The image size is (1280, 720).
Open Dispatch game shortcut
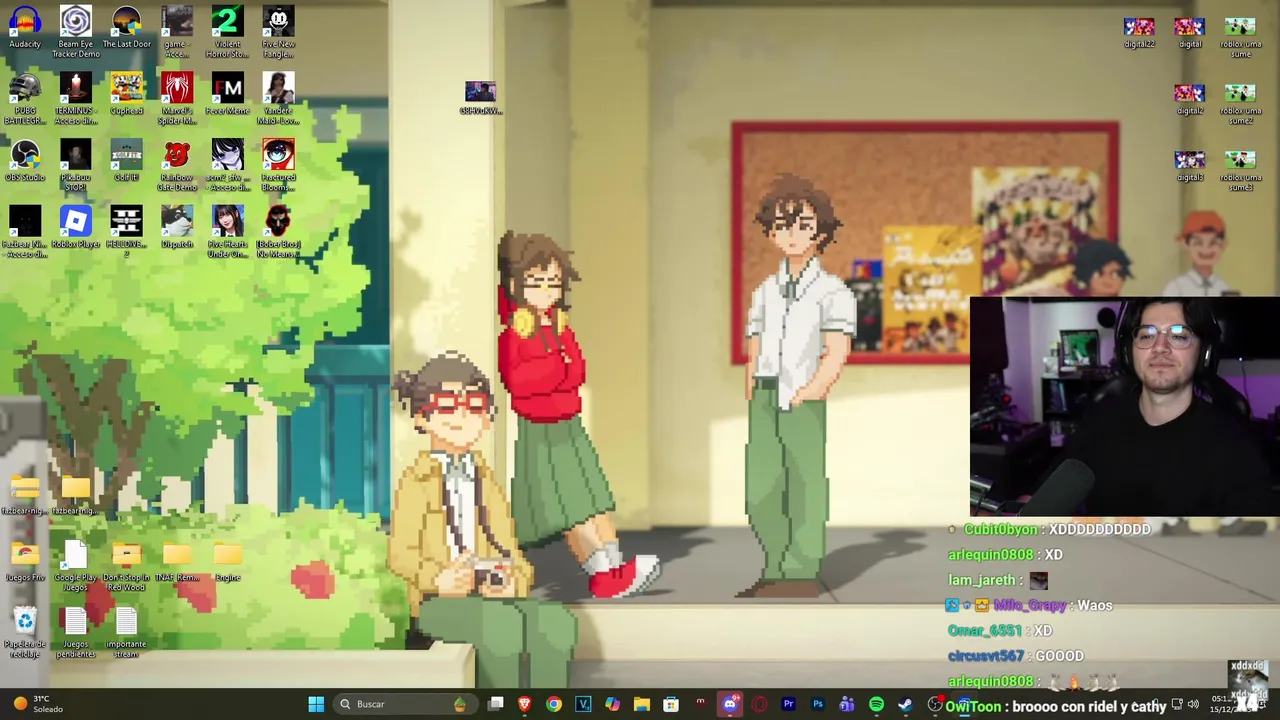(x=177, y=228)
